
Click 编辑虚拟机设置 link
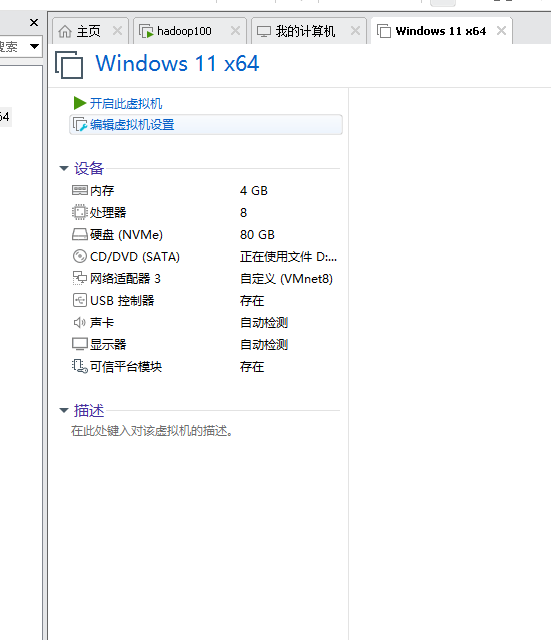click(132, 124)
